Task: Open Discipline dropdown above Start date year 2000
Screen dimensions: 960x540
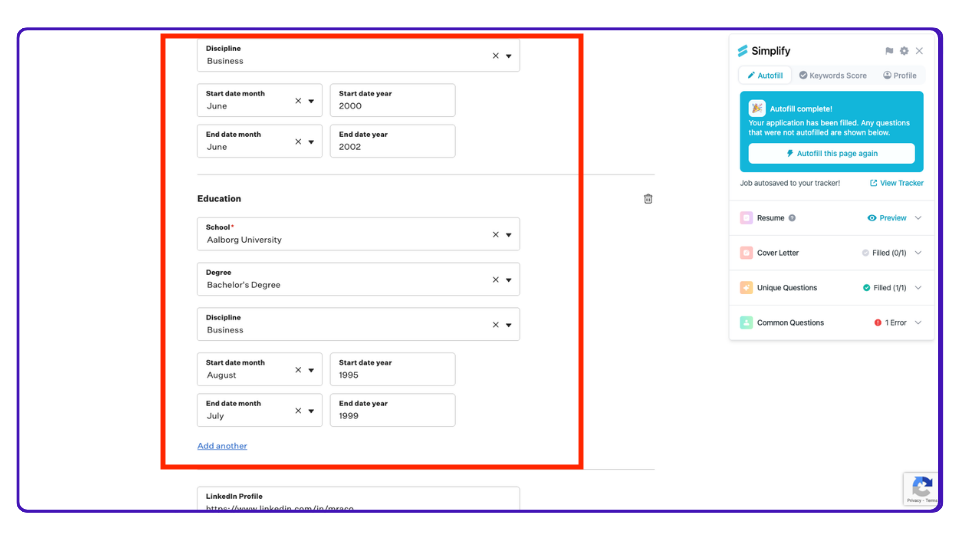Action: click(509, 56)
